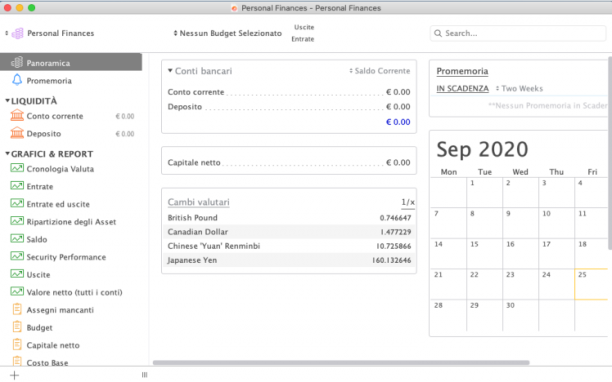Open the Saldo graph icon

pos(17,238)
